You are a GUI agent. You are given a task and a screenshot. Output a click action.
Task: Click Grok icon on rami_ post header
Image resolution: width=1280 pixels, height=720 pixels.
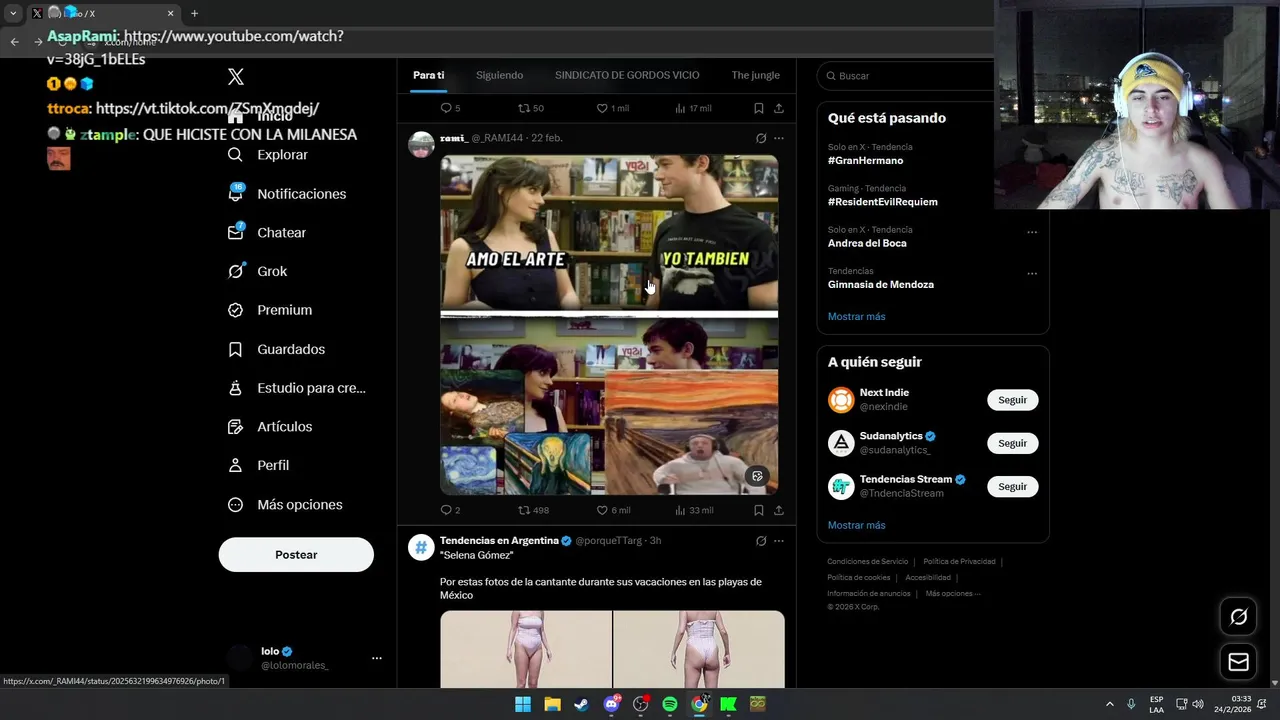[x=761, y=138]
